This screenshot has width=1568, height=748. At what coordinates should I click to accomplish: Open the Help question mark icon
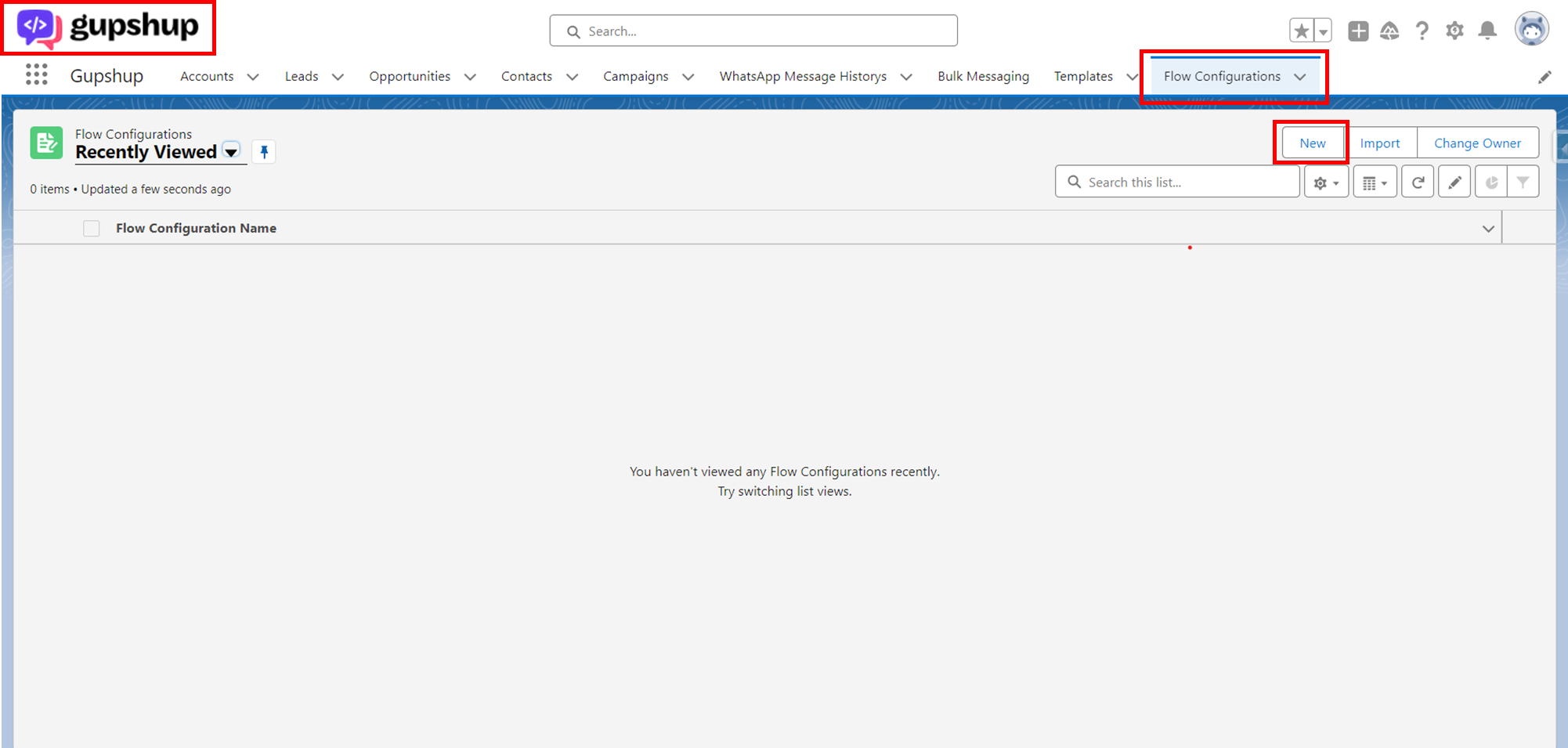point(1422,31)
